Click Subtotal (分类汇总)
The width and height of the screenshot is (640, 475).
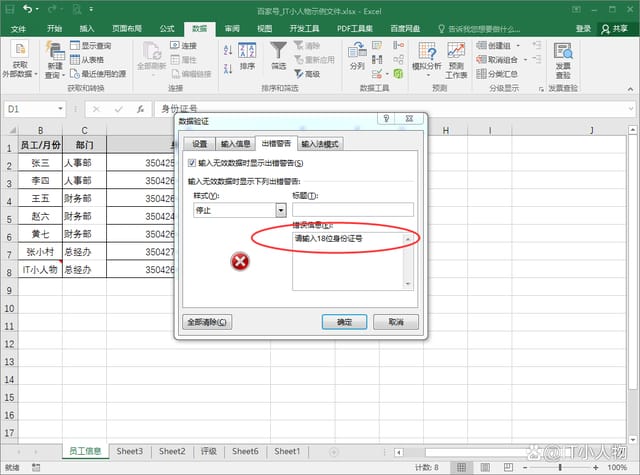(497, 74)
